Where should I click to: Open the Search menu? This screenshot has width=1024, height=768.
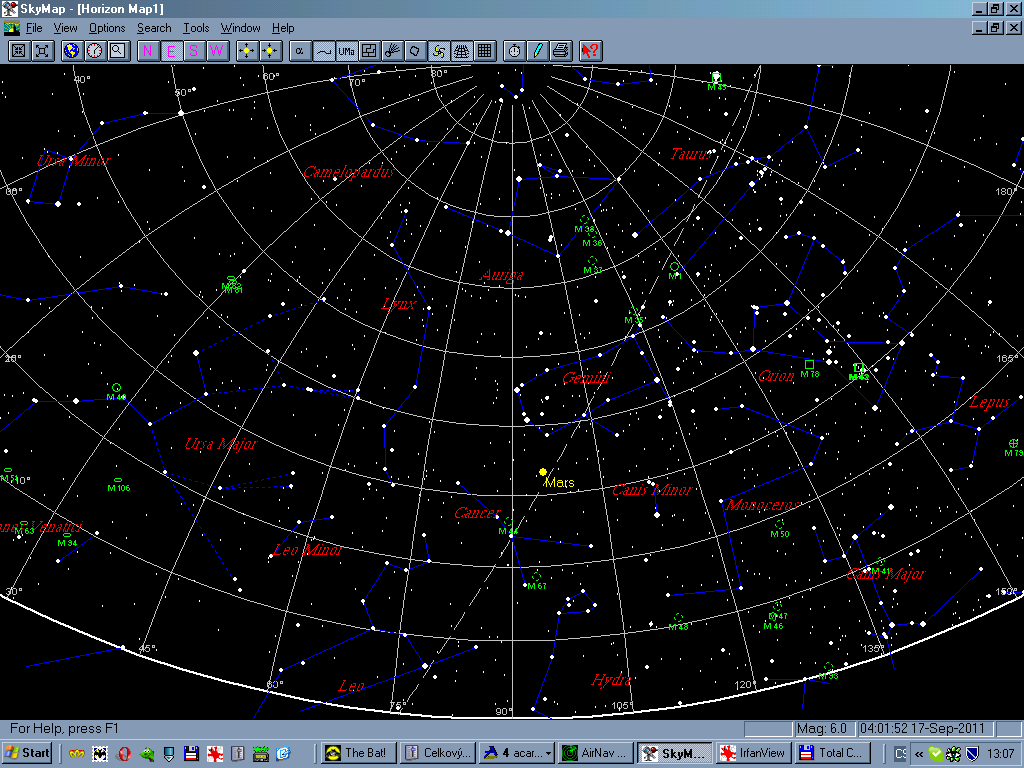click(154, 28)
